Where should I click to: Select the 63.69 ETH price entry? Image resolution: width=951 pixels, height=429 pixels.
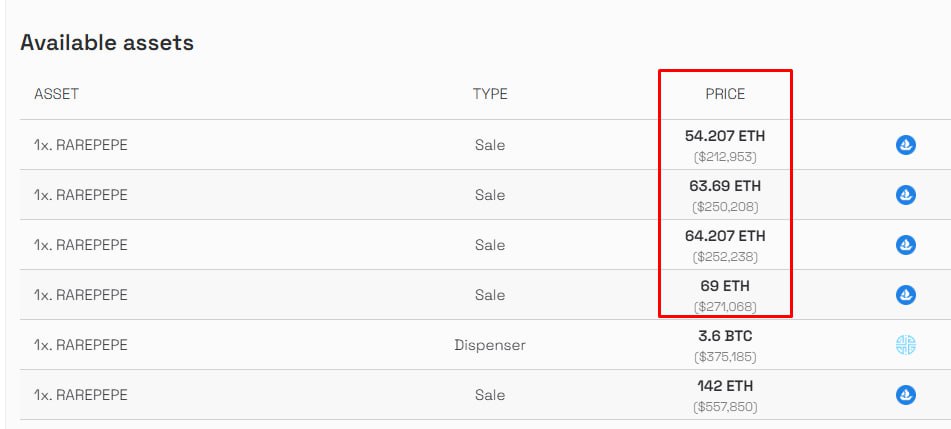725,186
